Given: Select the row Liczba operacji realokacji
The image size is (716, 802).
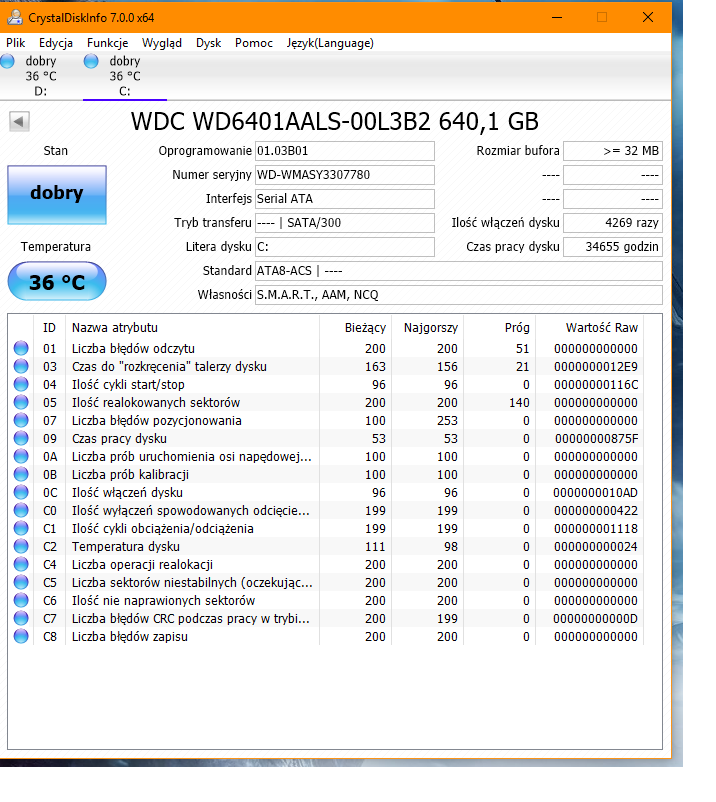Looking at the screenshot, I should click(x=326, y=564).
